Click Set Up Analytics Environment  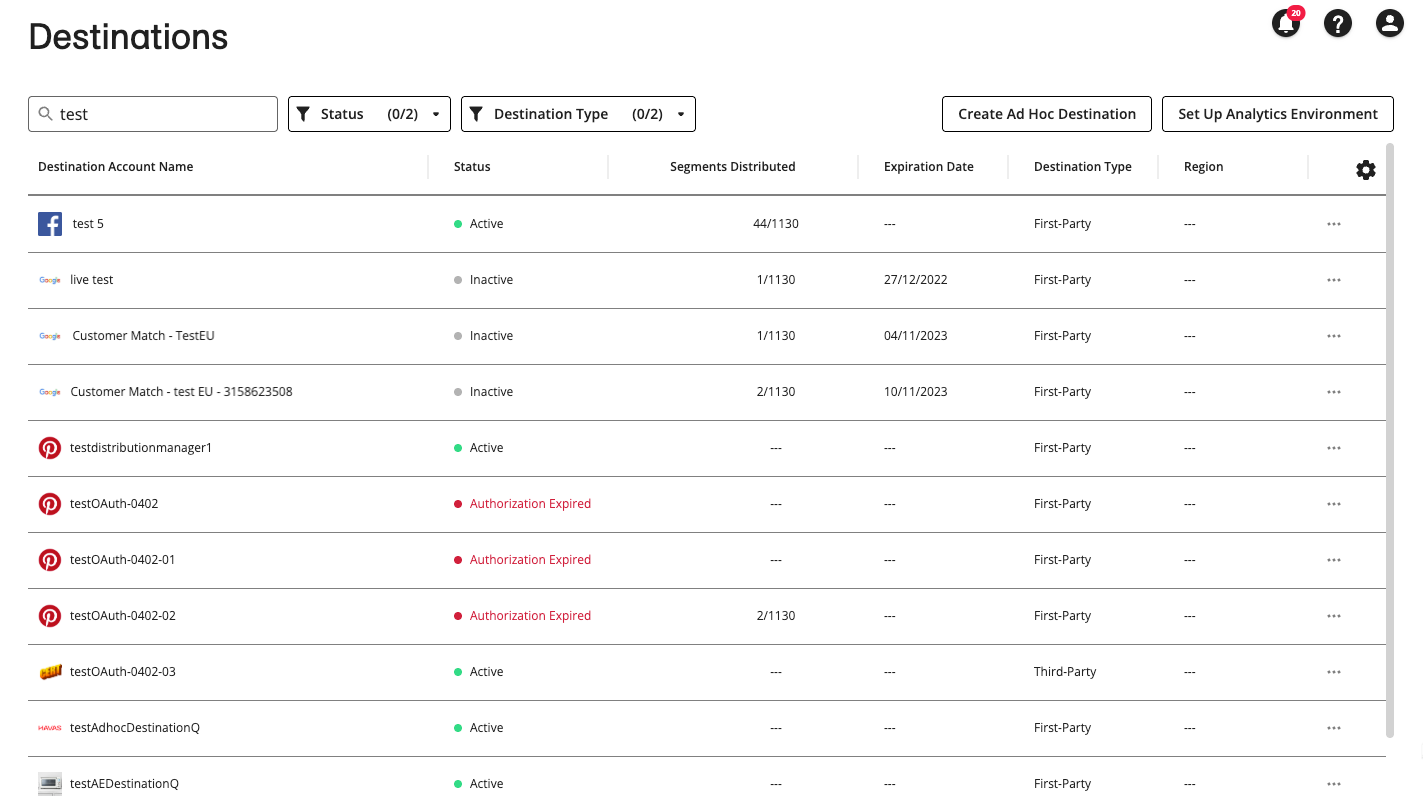point(1278,114)
